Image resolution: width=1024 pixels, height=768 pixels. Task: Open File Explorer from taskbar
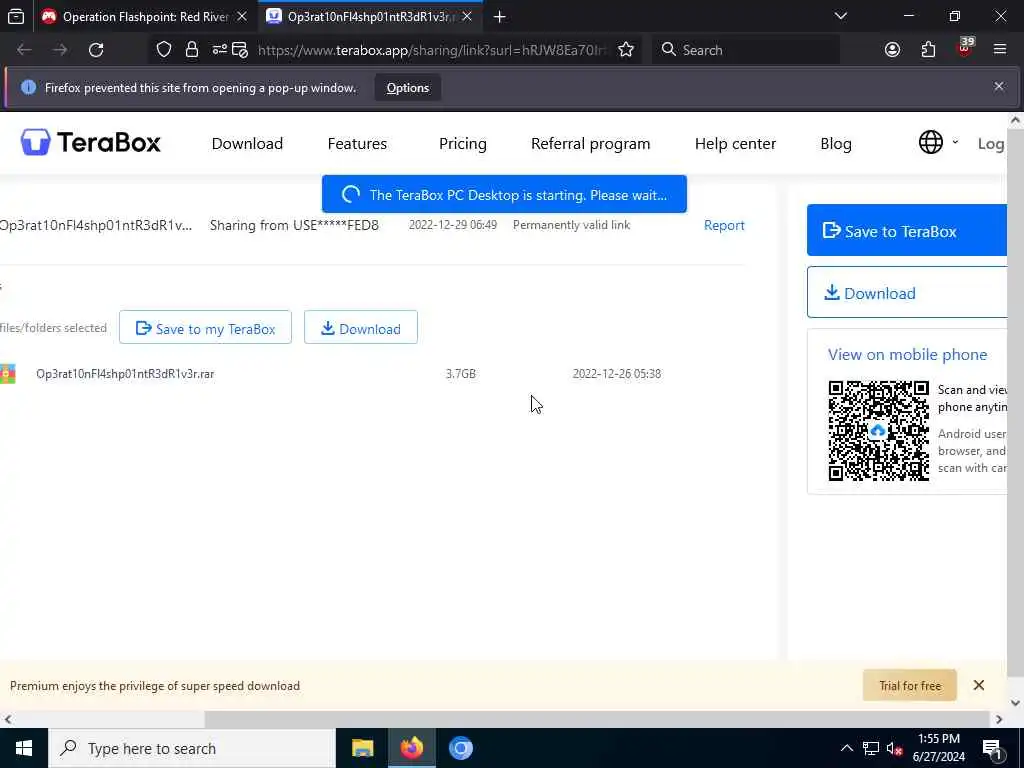click(x=362, y=748)
